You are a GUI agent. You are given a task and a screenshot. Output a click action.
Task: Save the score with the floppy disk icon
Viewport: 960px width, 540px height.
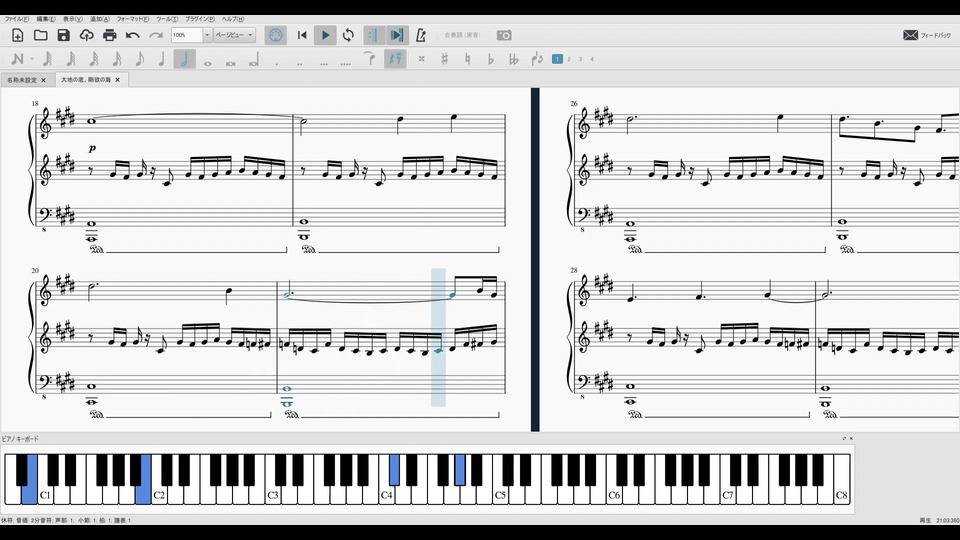tap(64, 35)
